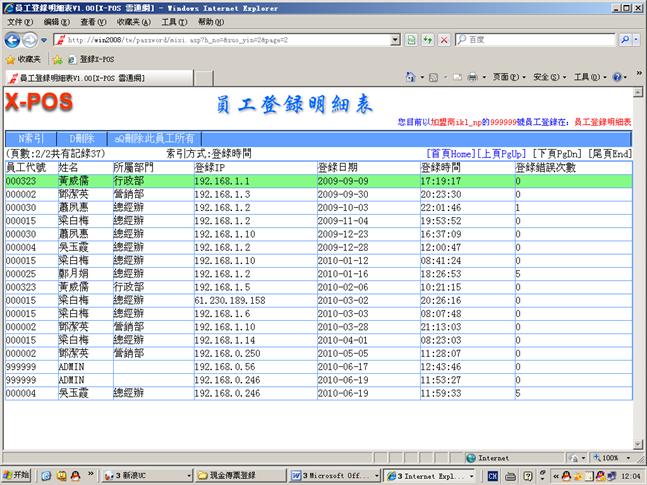
Task: Click the Stop loading icon
Action: (442, 39)
